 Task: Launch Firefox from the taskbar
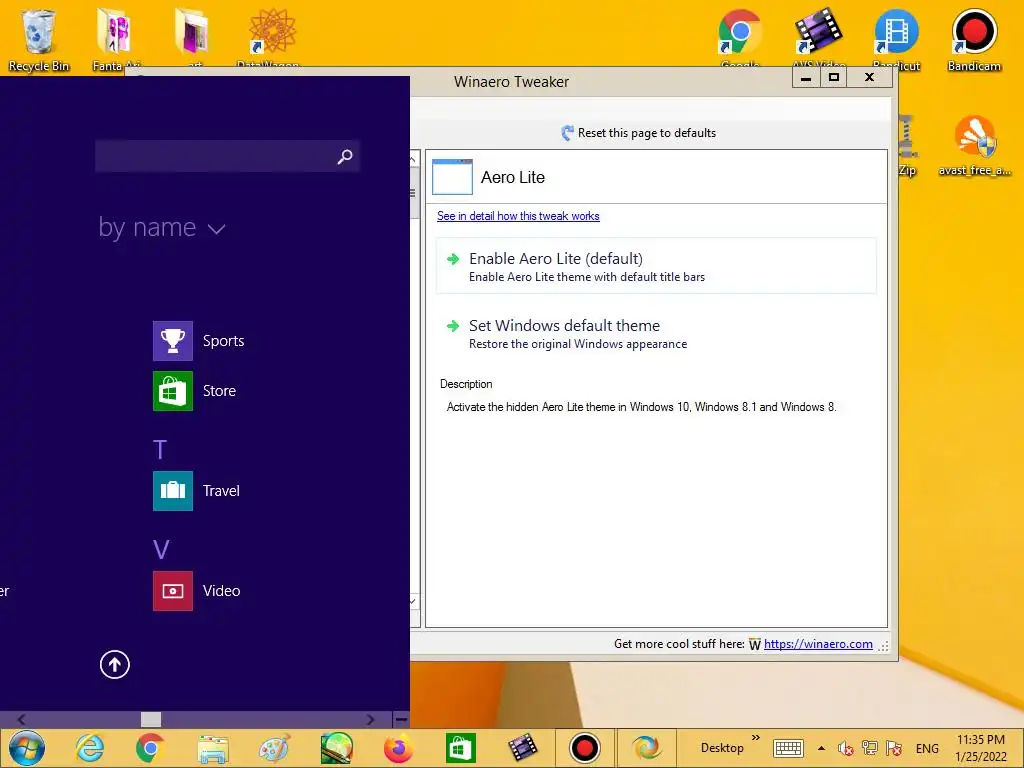(x=398, y=749)
